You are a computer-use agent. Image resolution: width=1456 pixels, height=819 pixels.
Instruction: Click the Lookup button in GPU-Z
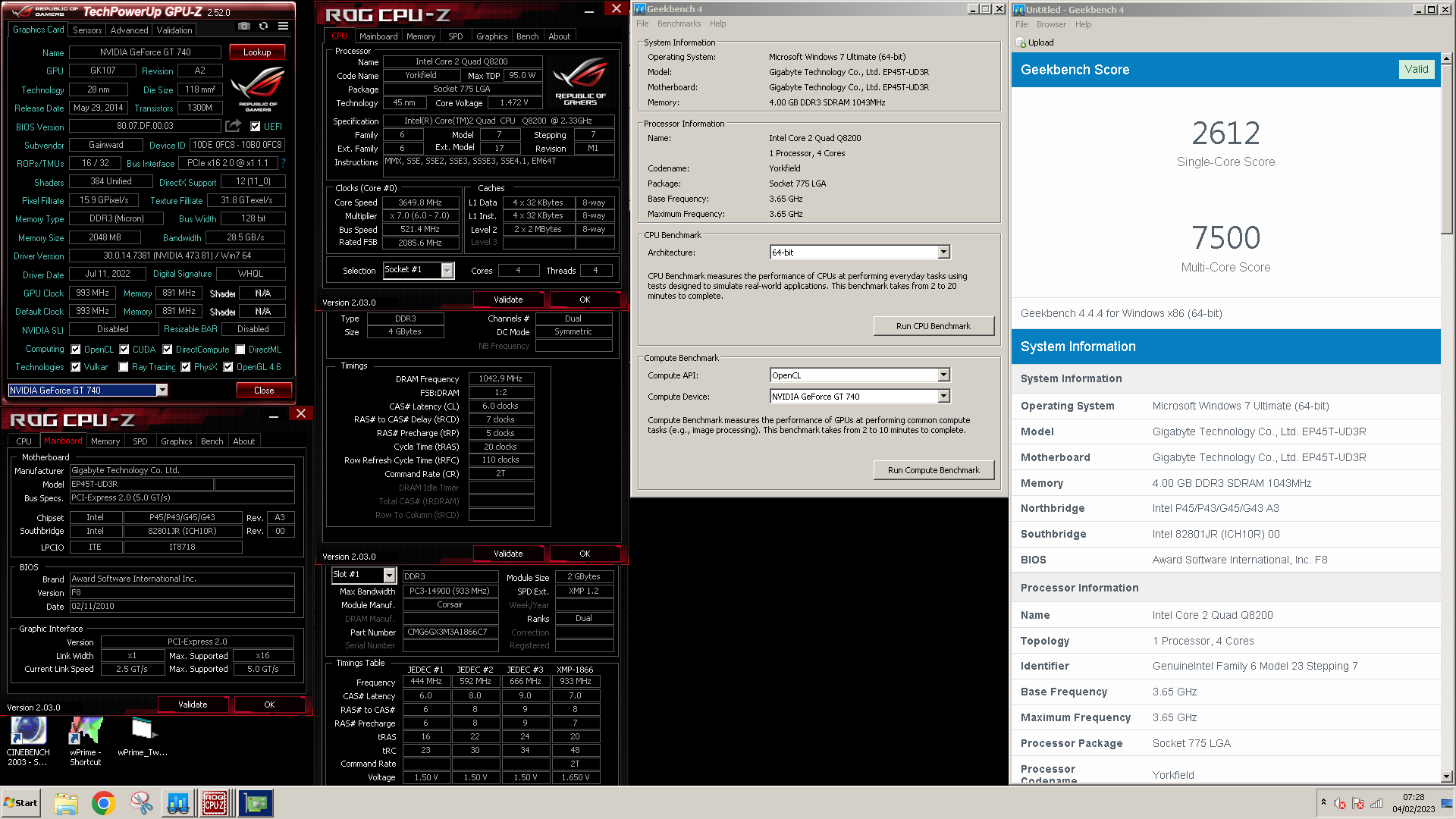257,52
